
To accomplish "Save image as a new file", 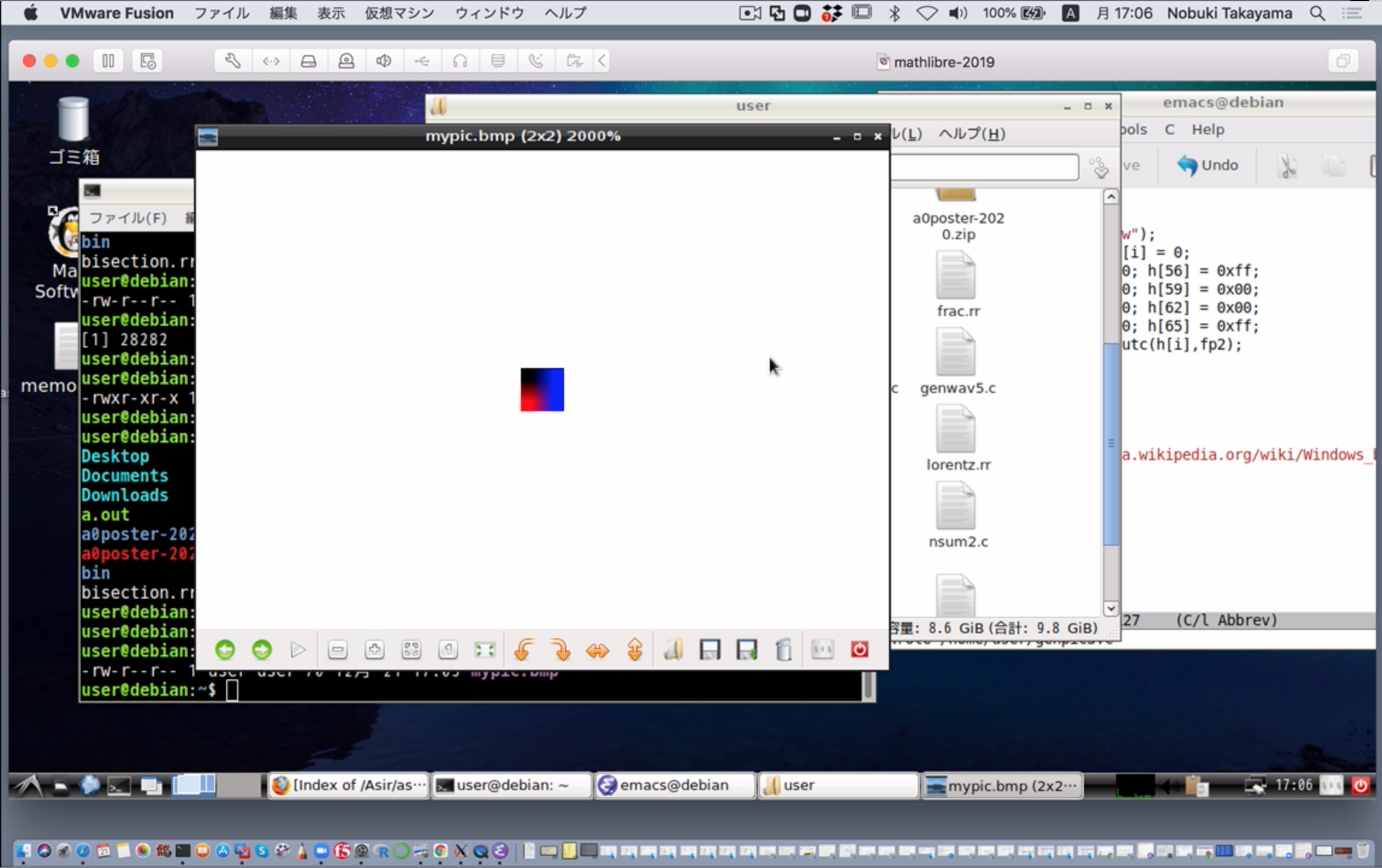I will point(747,650).
